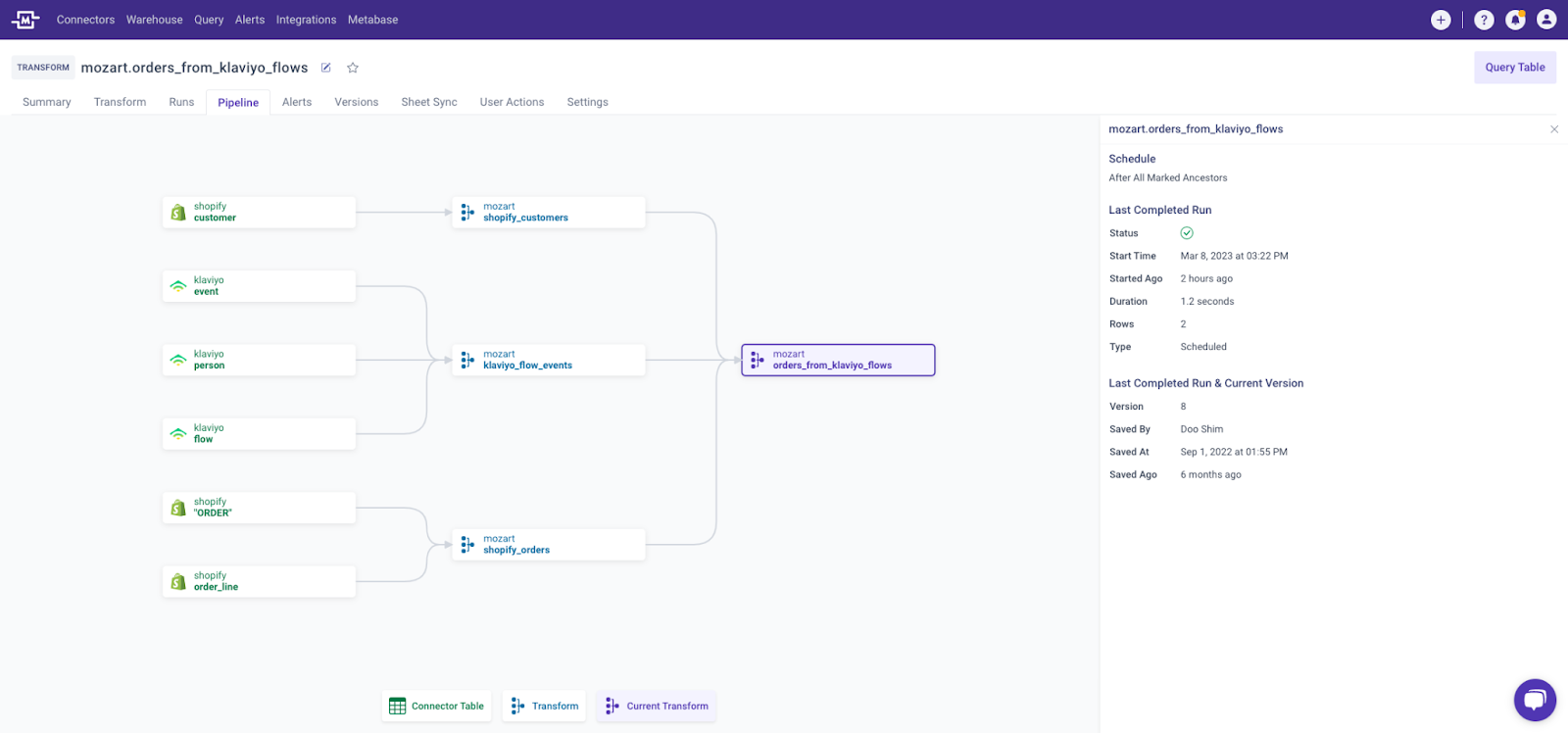
Task: Click the Mozart logo in the top bar
Action: 24,20
